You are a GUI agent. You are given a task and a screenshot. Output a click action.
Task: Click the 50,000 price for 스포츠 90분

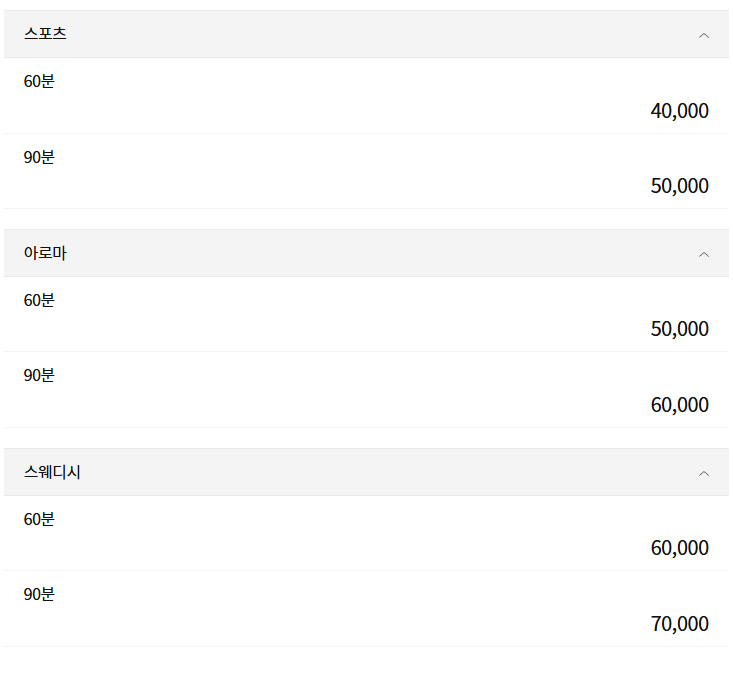(679, 186)
